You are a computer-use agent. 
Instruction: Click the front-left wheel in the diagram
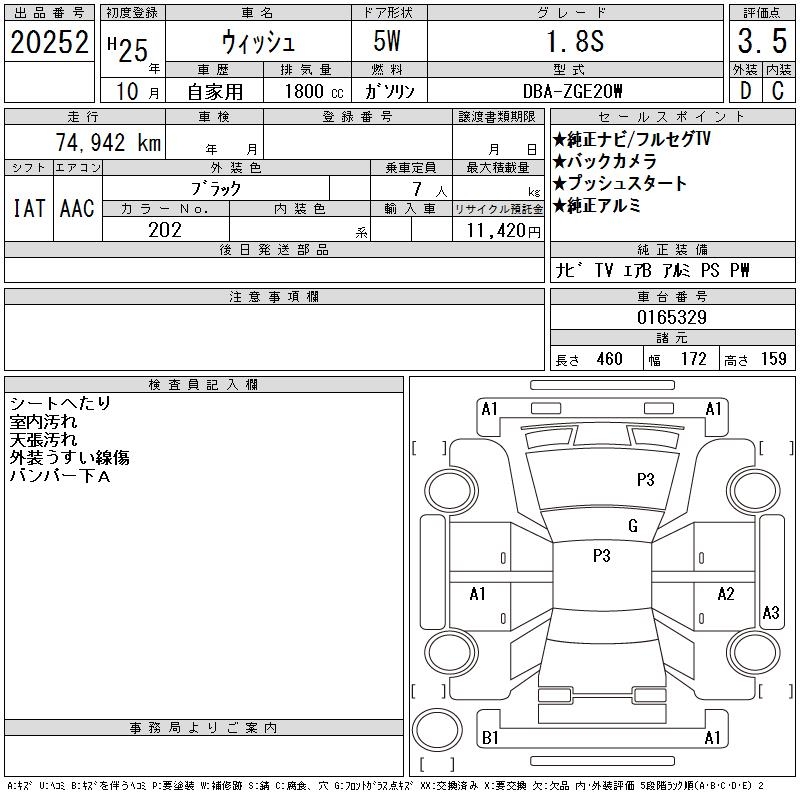click(451, 491)
